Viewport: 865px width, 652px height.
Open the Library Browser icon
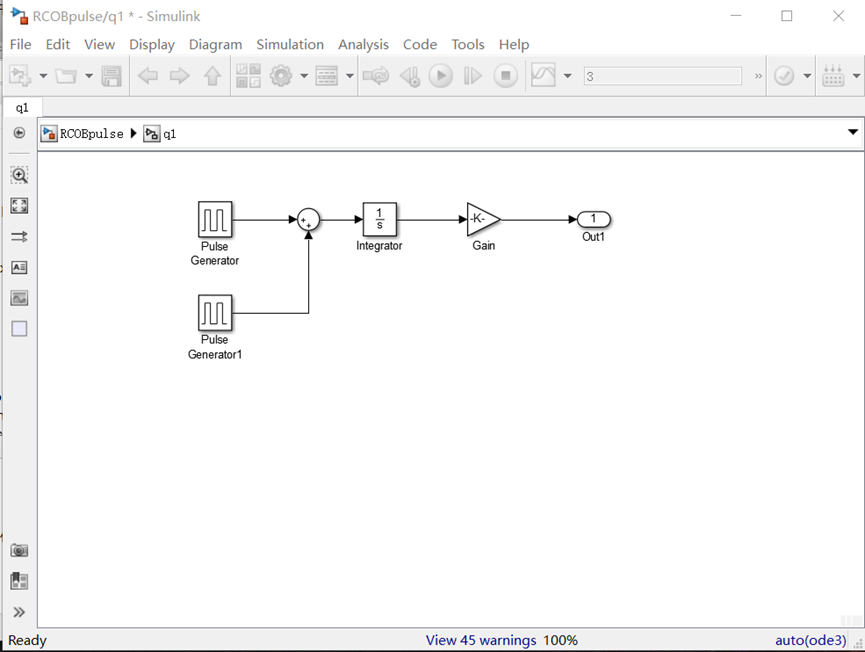click(x=248, y=76)
